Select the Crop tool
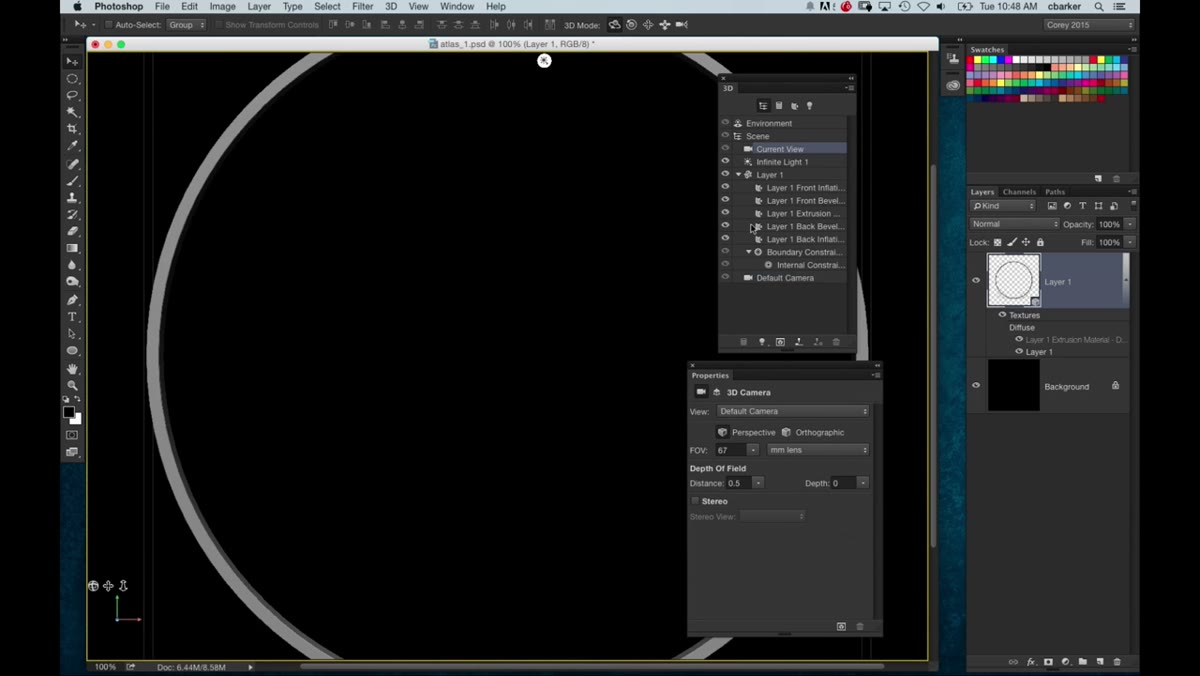This screenshot has height=676, width=1200. (72, 129)
